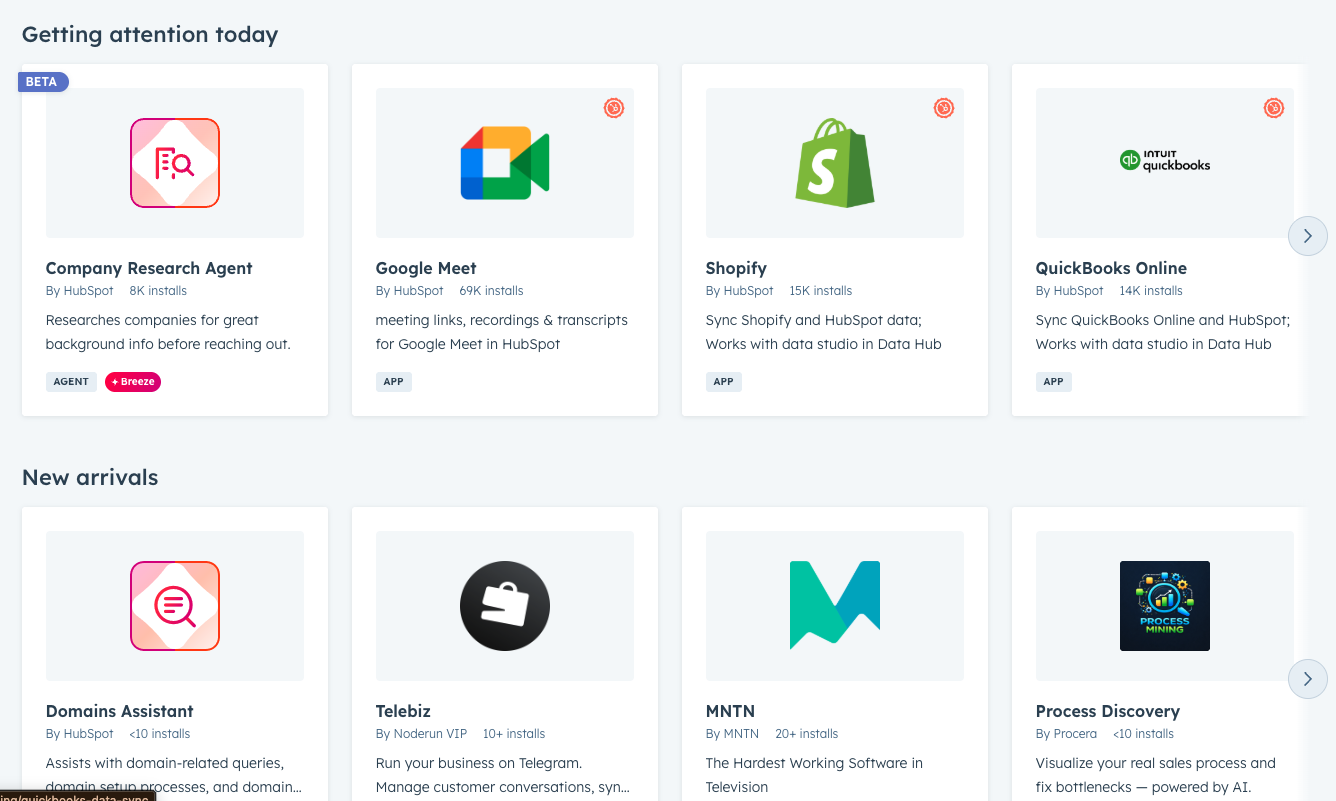
Task: Click the '14K installs' text
Action: click(1151, 291)
